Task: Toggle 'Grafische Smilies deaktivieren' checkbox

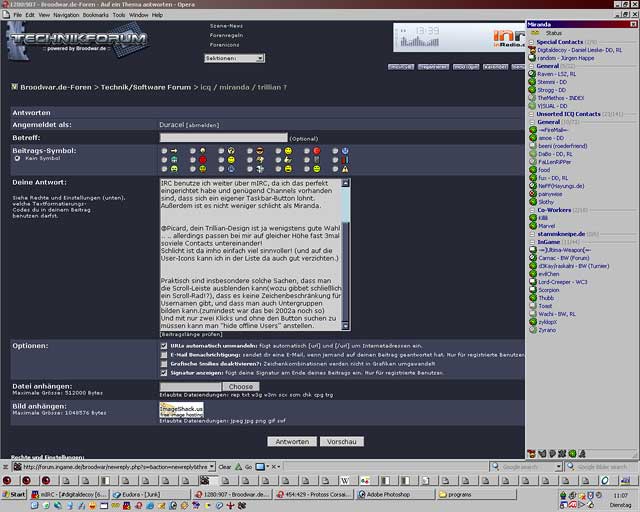Action: [x=164, y=364]
